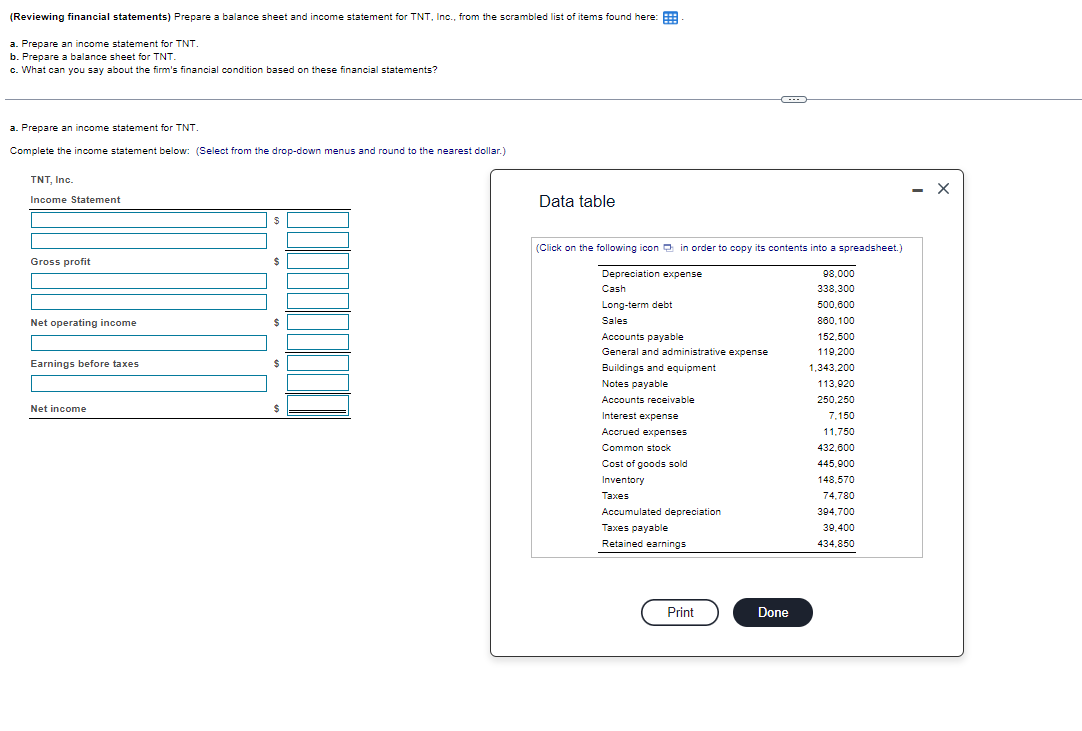Screen dimensions: 1082x731
Task: Open the dropdown directly below Gross profit
Action: click(x=148, y=281)
